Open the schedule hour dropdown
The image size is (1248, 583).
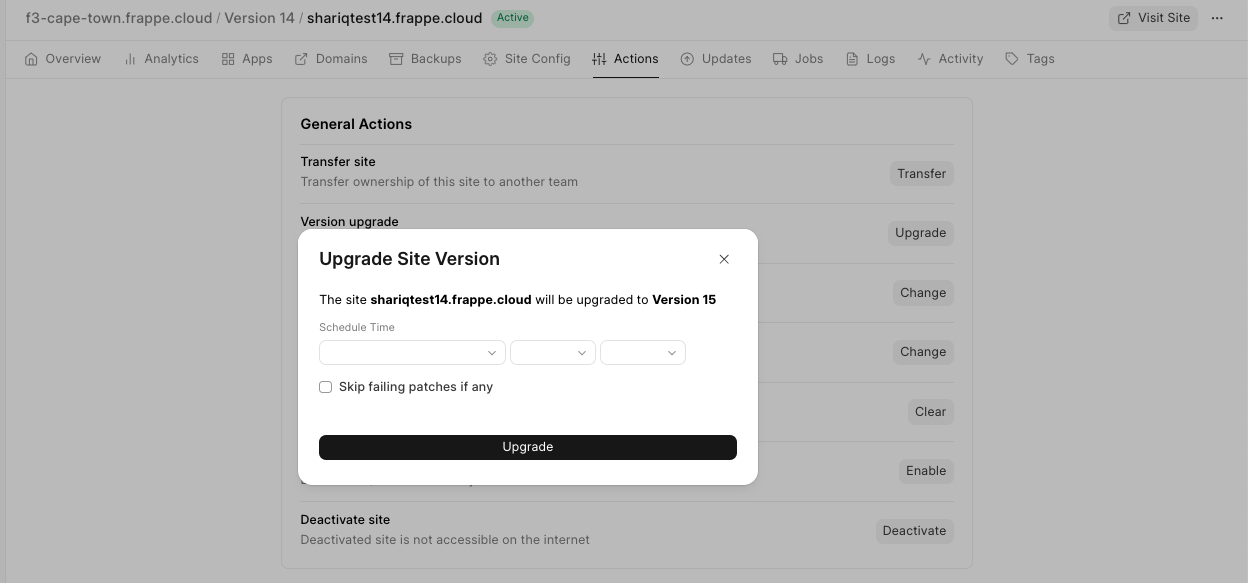(552, 353)
